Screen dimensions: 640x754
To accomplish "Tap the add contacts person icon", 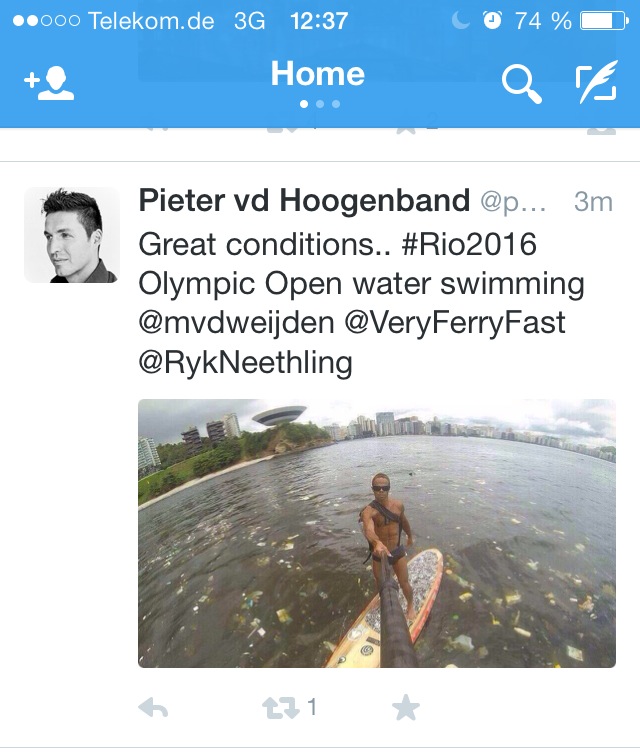I will tap(49, 84).
